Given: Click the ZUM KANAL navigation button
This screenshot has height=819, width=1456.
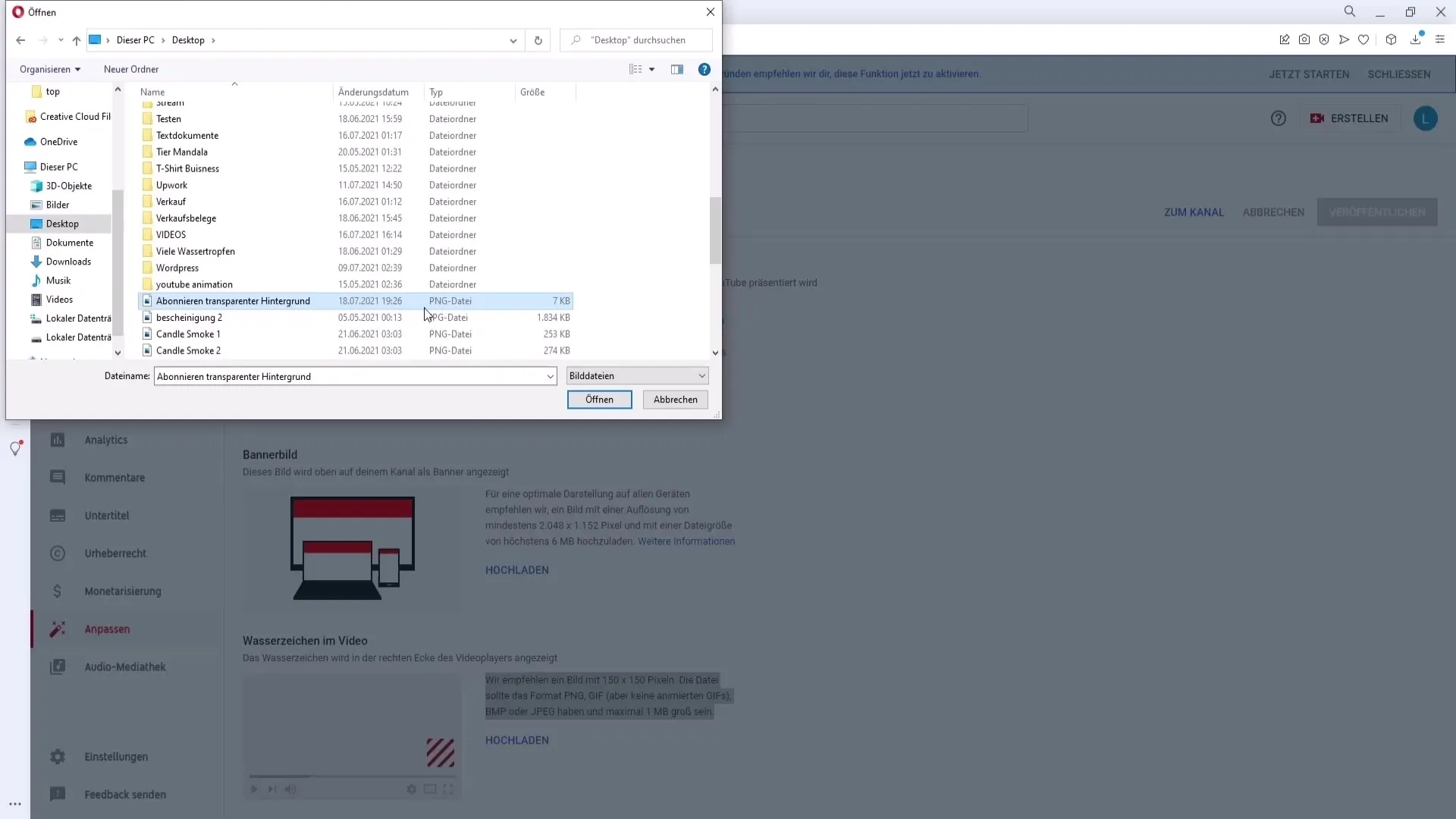Looking at the screenshot, I should click(1194, 211).
